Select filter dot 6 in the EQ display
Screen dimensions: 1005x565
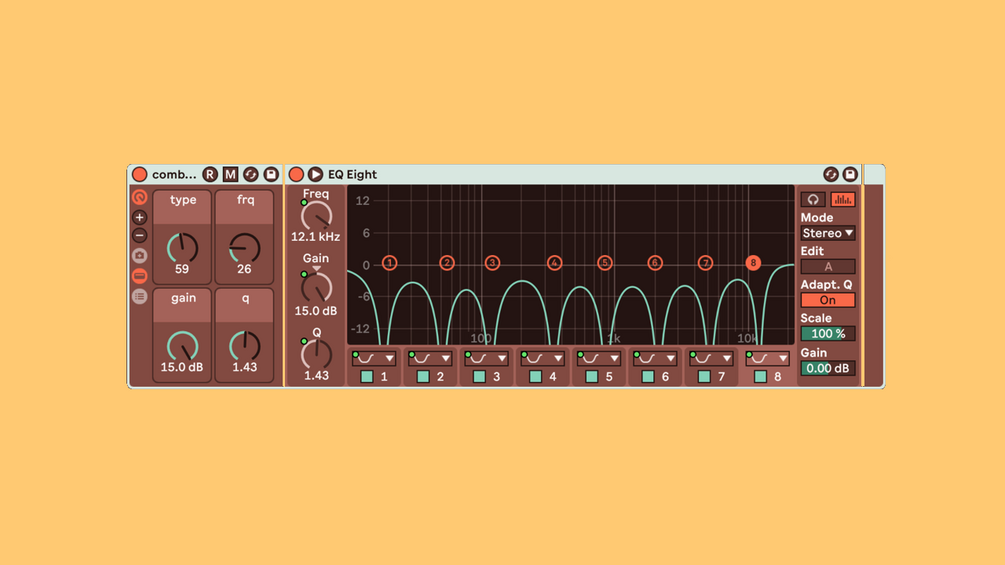(x=654, y=263)
